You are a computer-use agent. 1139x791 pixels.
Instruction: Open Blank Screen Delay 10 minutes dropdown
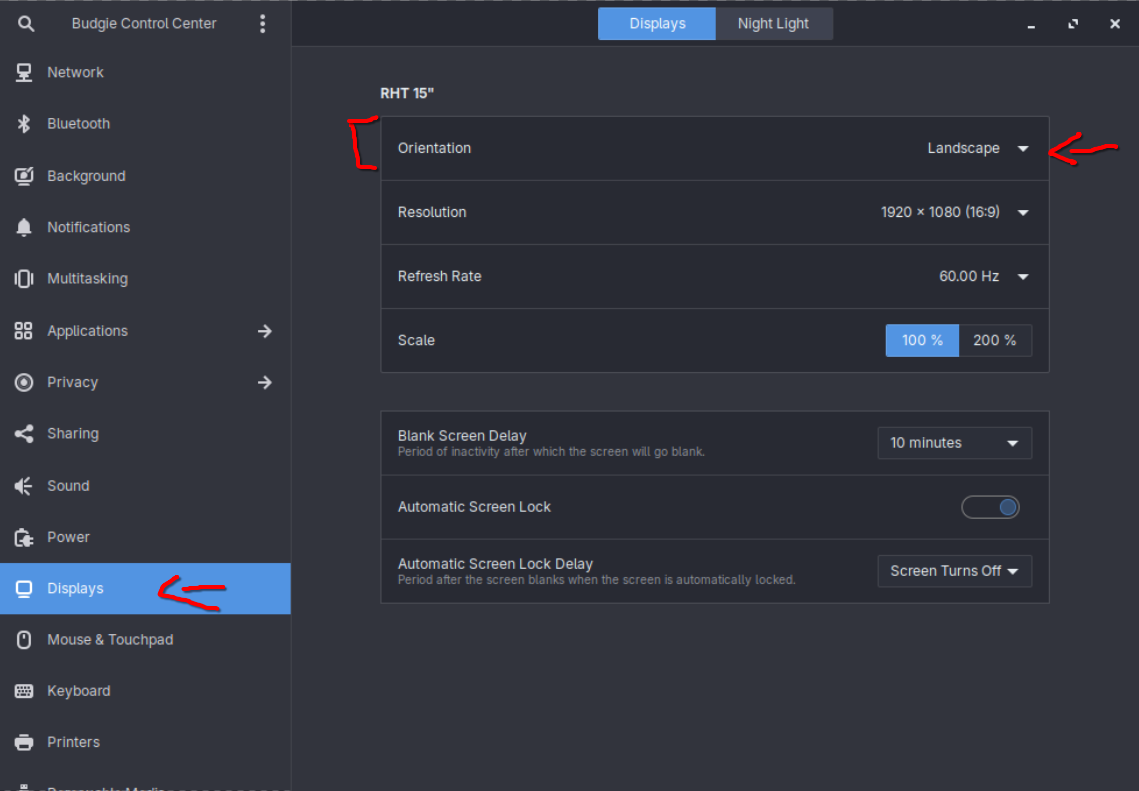pos(954,443)
